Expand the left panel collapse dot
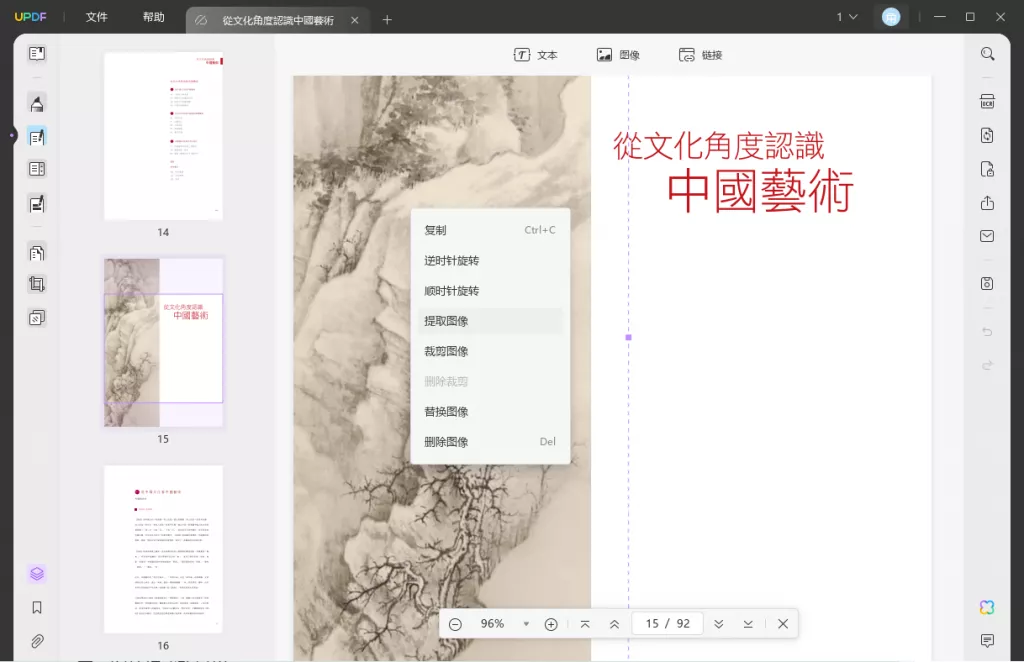Screen dimensions: 1024x662 [11, 136]
